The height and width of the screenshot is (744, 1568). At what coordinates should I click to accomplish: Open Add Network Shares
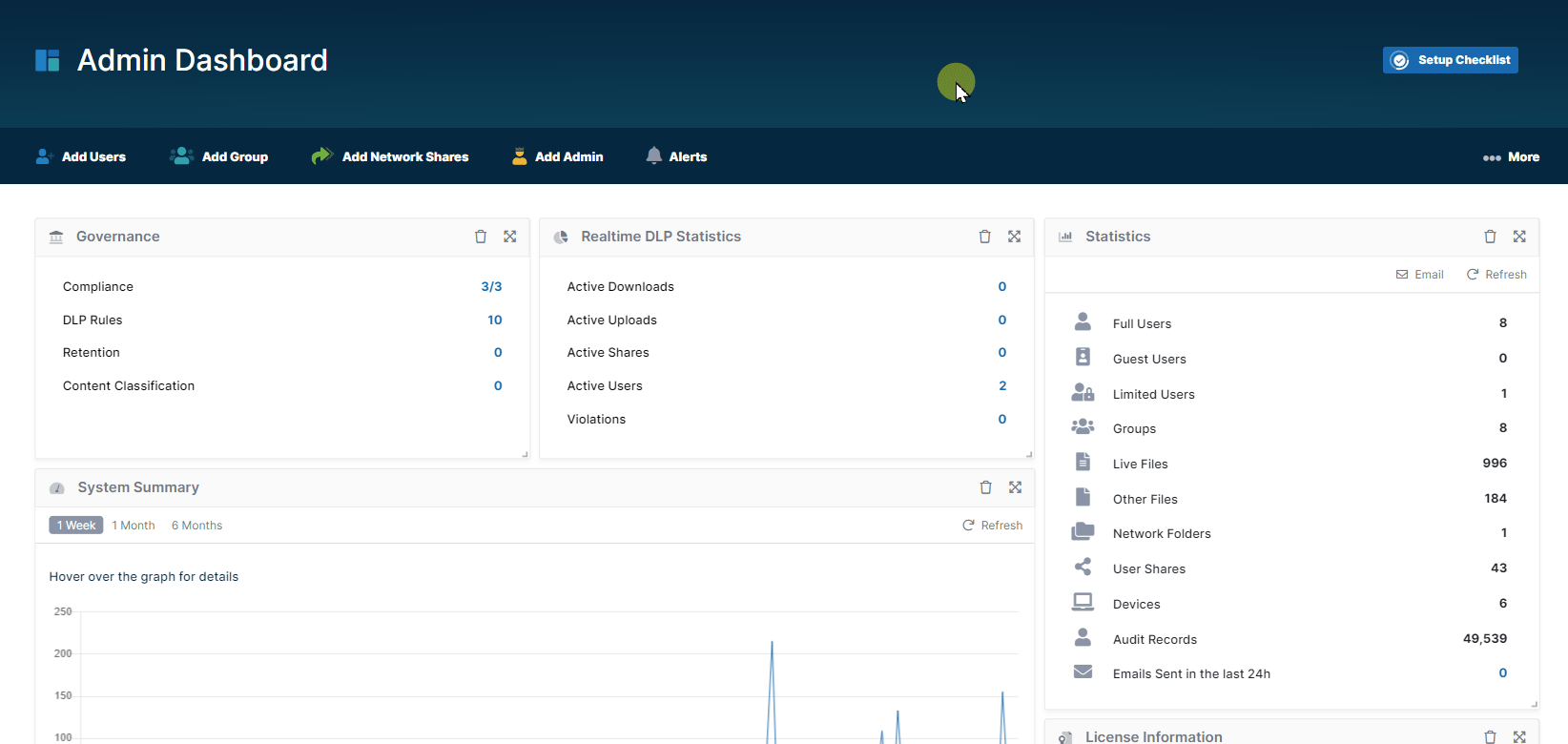point(390,157)
